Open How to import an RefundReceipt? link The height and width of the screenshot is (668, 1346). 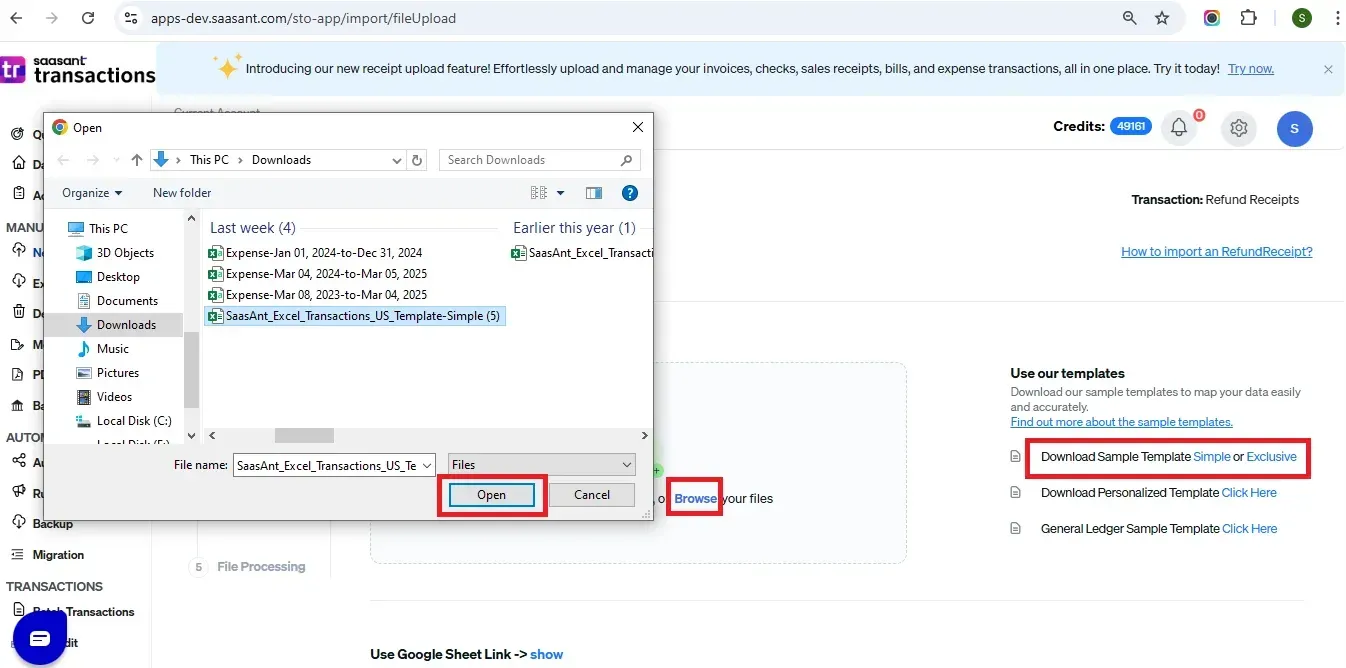point(1217,252)
